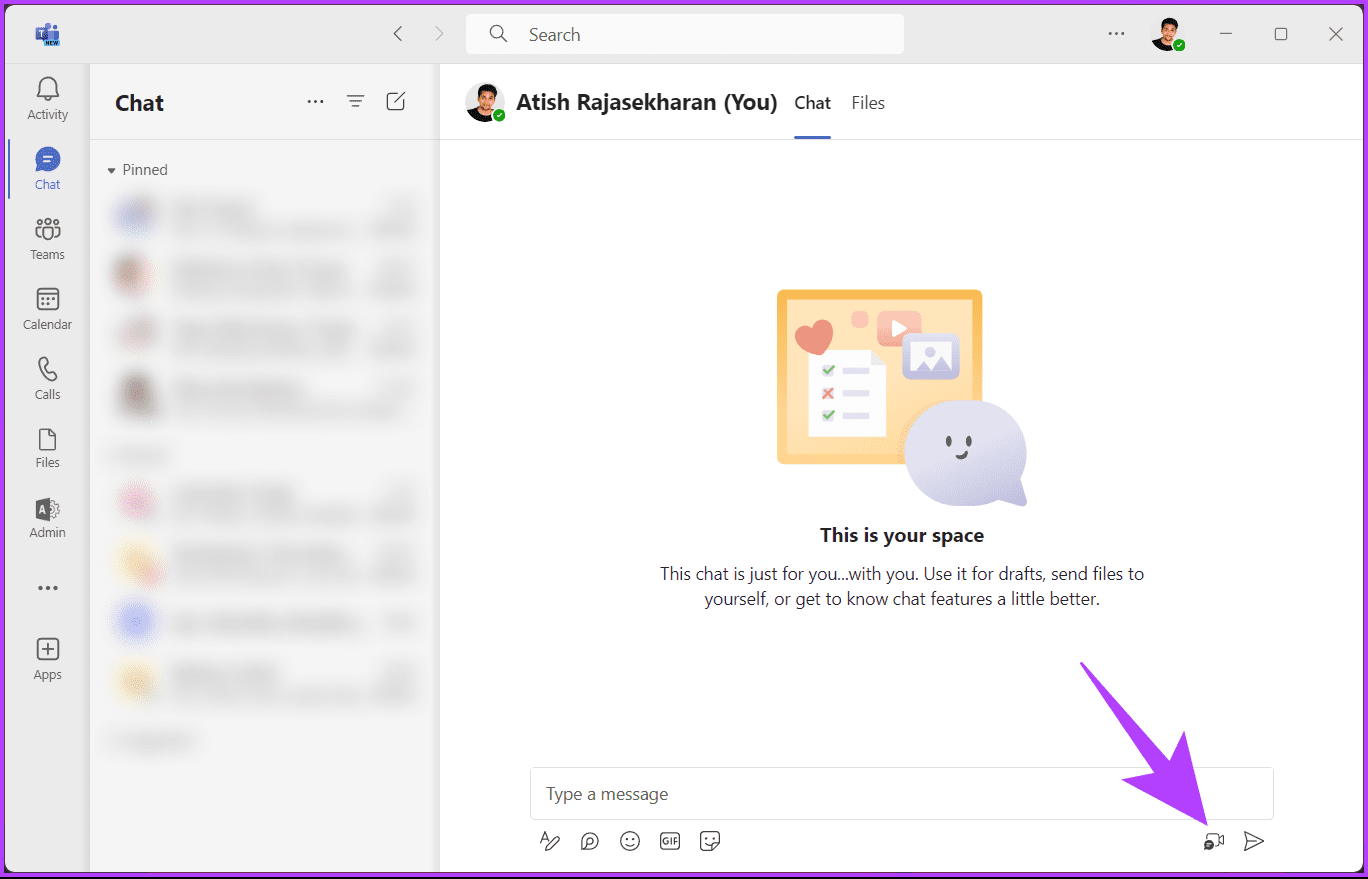This screenshot has height=879, width=1368.
Task: Collapse the Pinned chats section
Action: pyautogui.click(x=110, y=169)
